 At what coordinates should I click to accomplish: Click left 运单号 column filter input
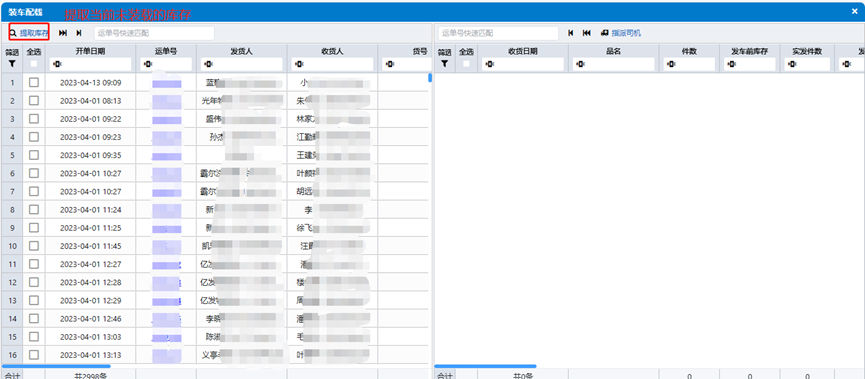point(166,64)
